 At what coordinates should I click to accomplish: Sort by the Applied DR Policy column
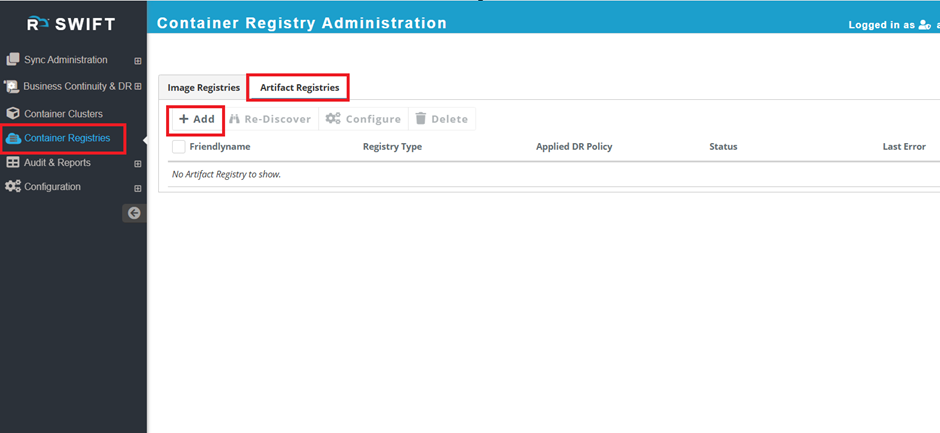tap(574, 146)
